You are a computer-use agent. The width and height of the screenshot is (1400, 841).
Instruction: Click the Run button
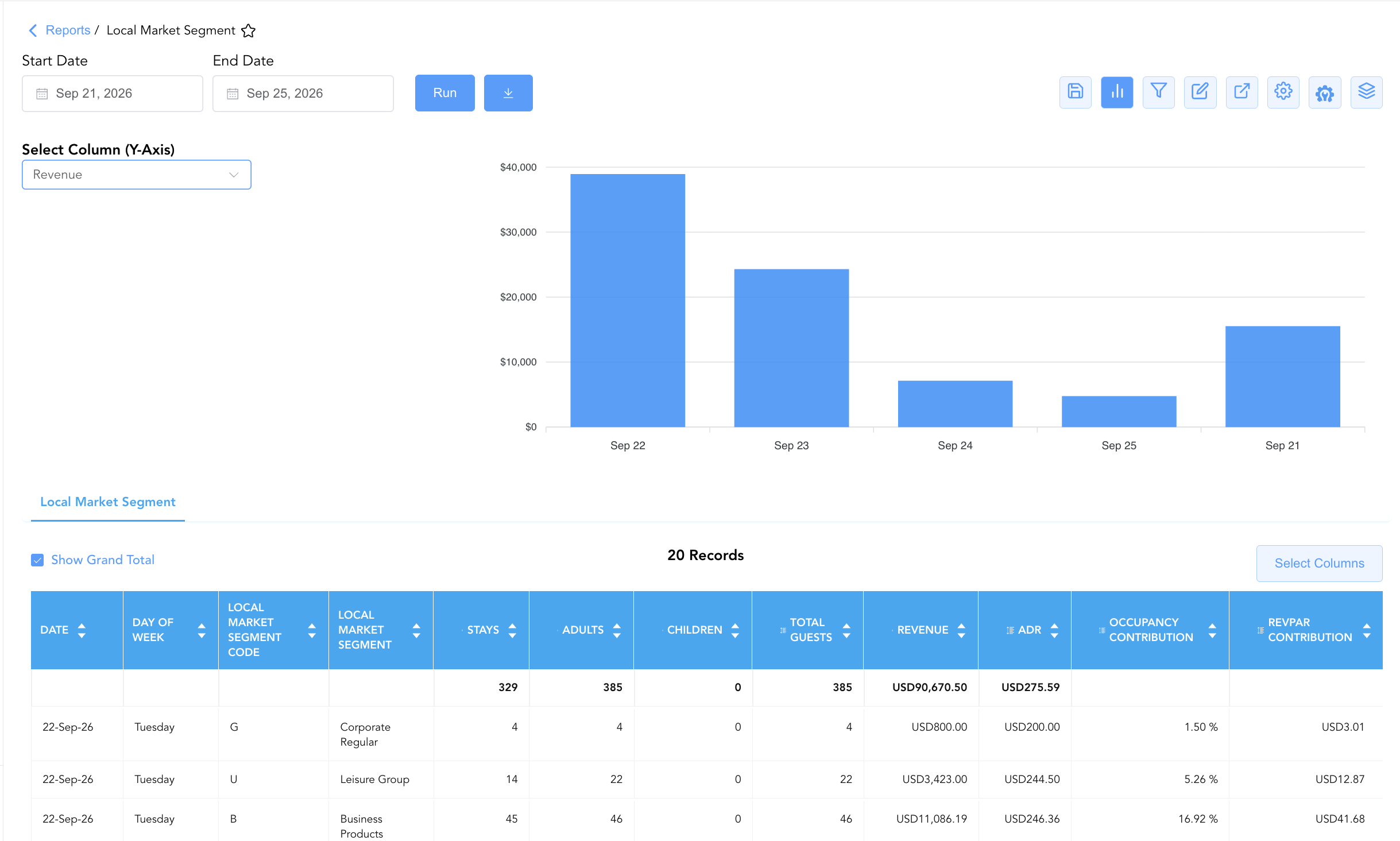pos(445,93)
